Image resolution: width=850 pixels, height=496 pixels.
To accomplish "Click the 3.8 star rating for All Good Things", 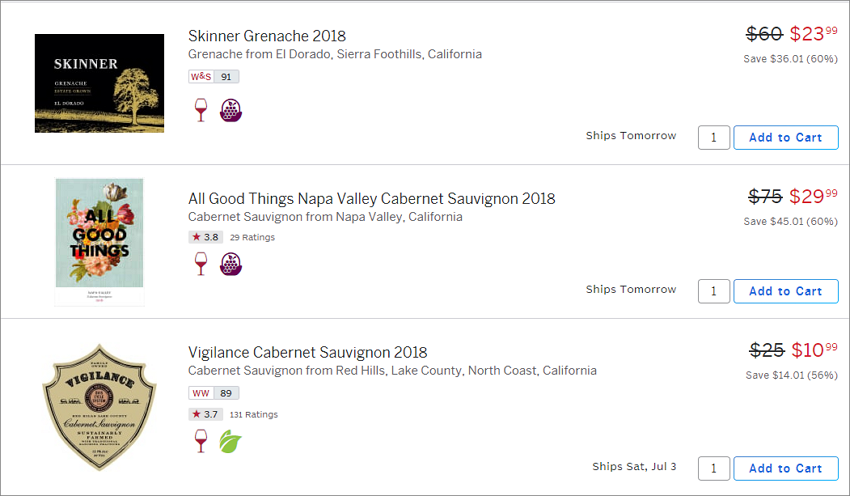I will (x=205, y=237).
